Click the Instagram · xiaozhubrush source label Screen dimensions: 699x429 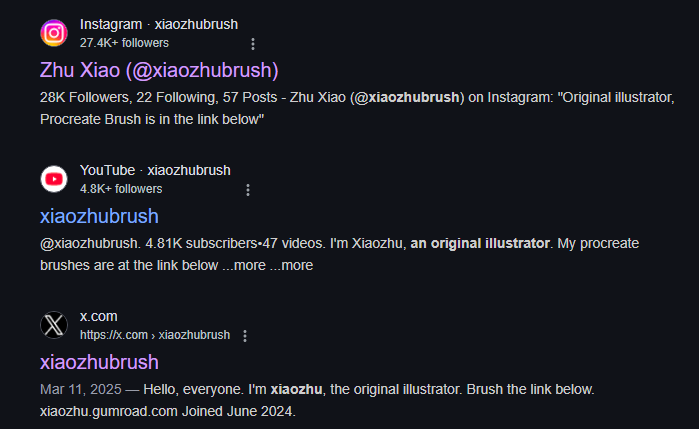pos(159,25)
